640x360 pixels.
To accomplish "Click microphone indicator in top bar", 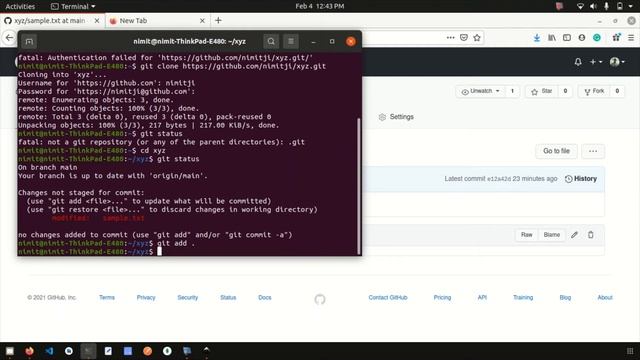I will point(607,6).
